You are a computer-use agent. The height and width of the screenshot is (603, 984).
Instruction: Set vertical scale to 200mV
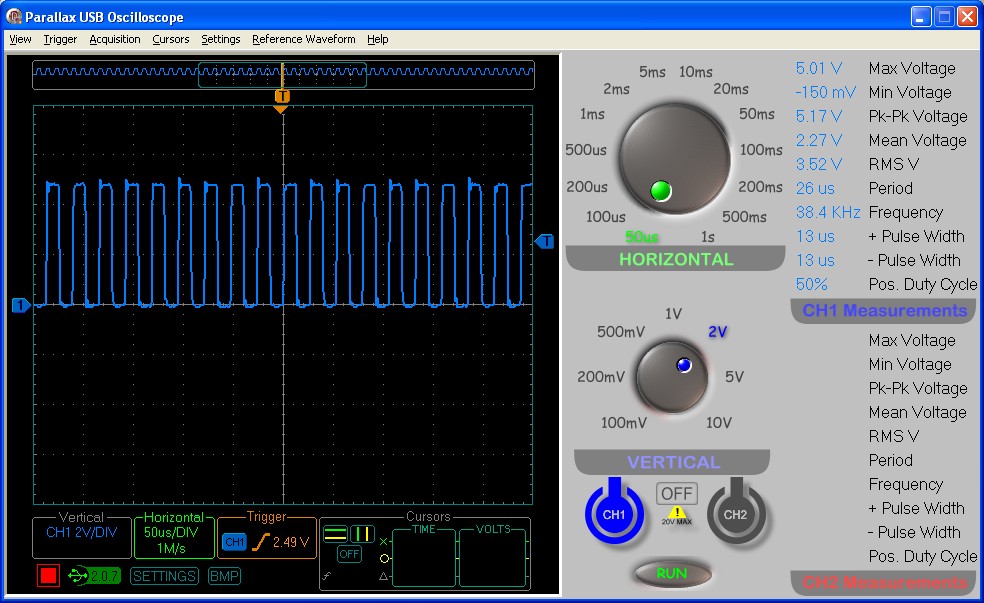click(601, 377)
